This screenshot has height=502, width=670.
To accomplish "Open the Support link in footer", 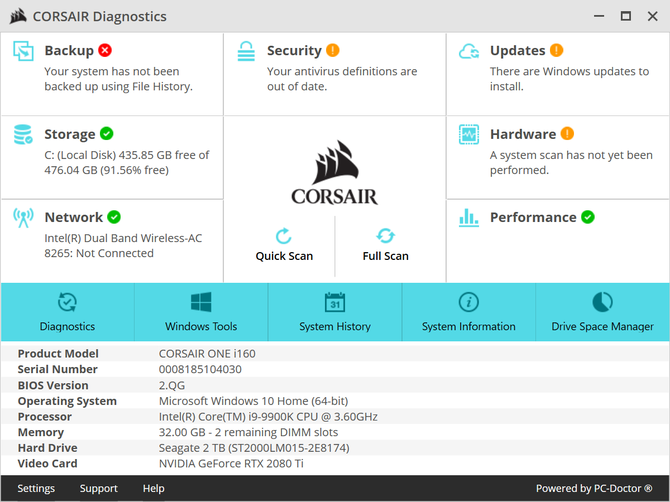I will (98, 488).
